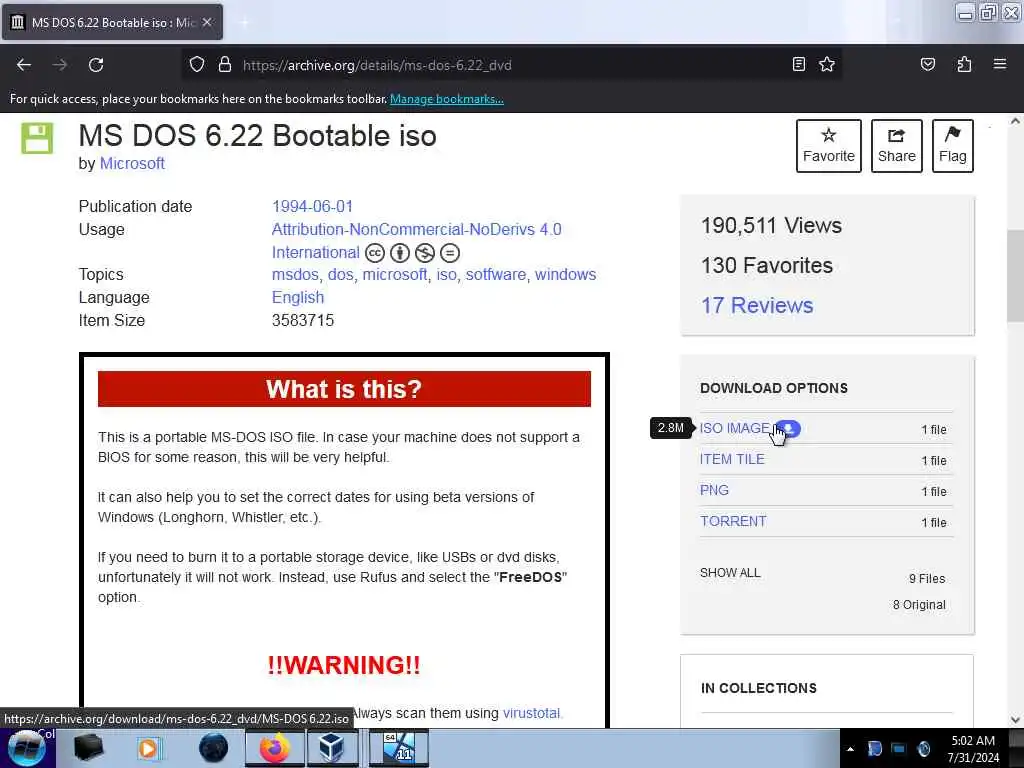Click the scrollbar up arrow
Image resolution: width=1024 pixels, height=768 pixels.
click(1015, 121)
